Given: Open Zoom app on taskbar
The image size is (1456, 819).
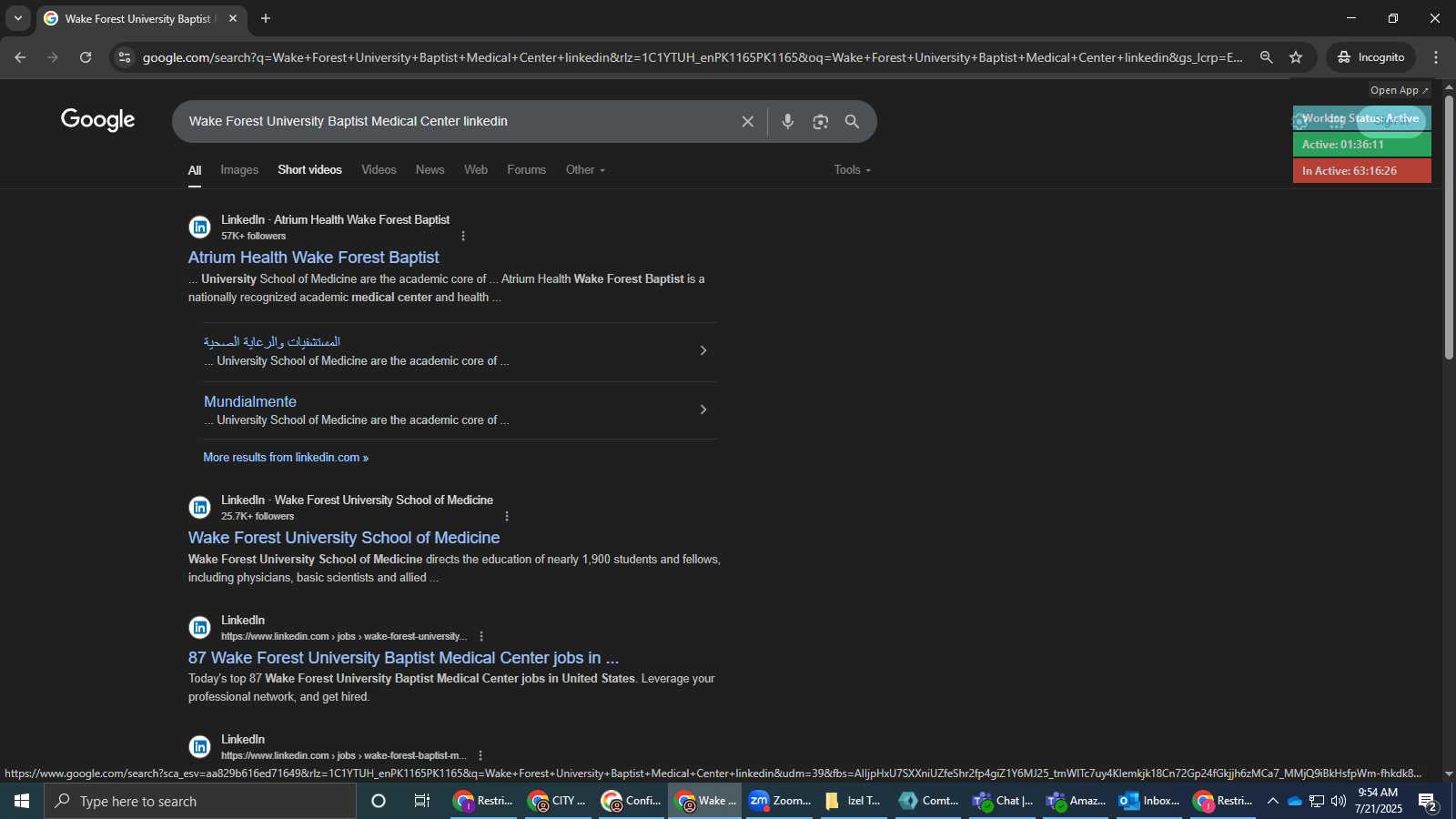Looking at the screenshot, I should point(779,801).
